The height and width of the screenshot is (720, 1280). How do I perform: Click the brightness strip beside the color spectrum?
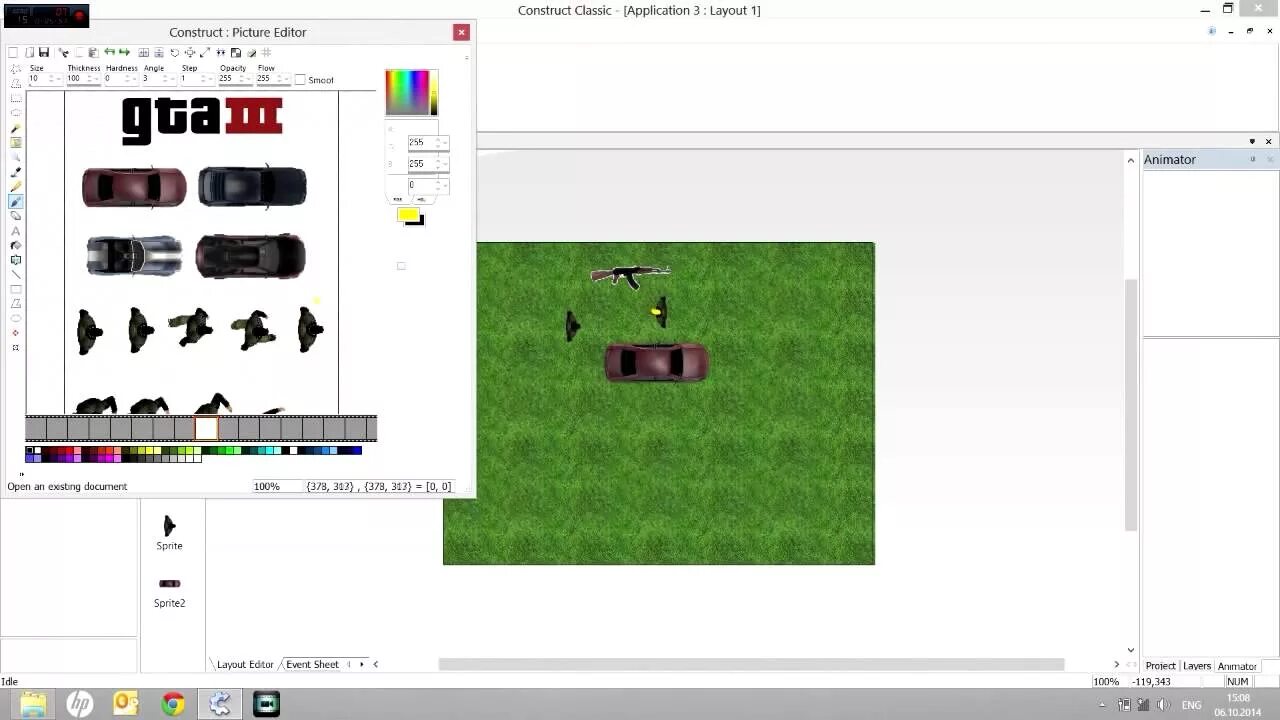434,92
